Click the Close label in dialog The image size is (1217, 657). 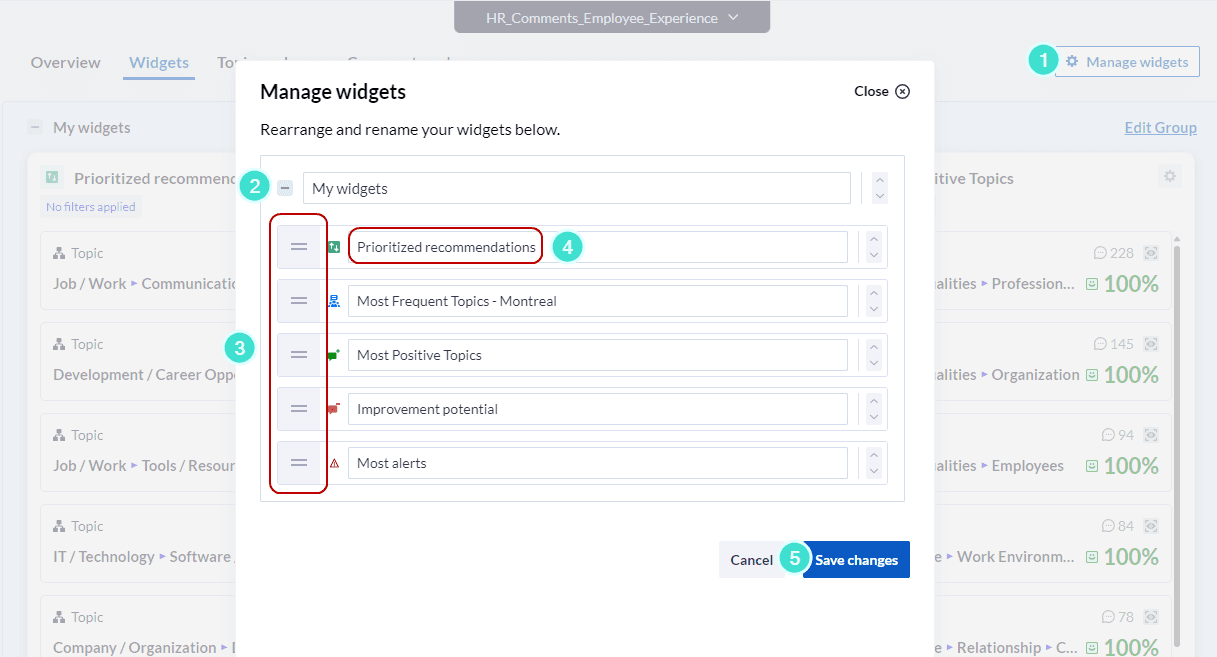[871, 91]
